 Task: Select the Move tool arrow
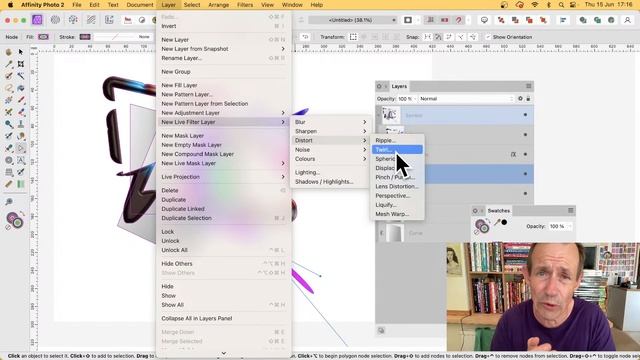pyautogui.click(x=21, y=52)
